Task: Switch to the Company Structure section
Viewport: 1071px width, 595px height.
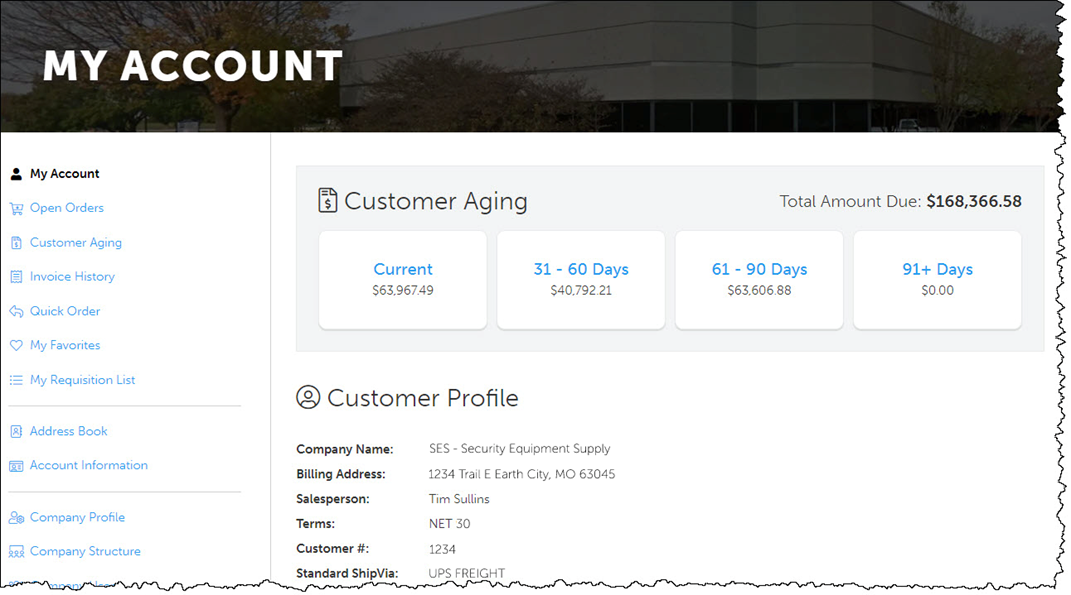Action: (84, 551)
